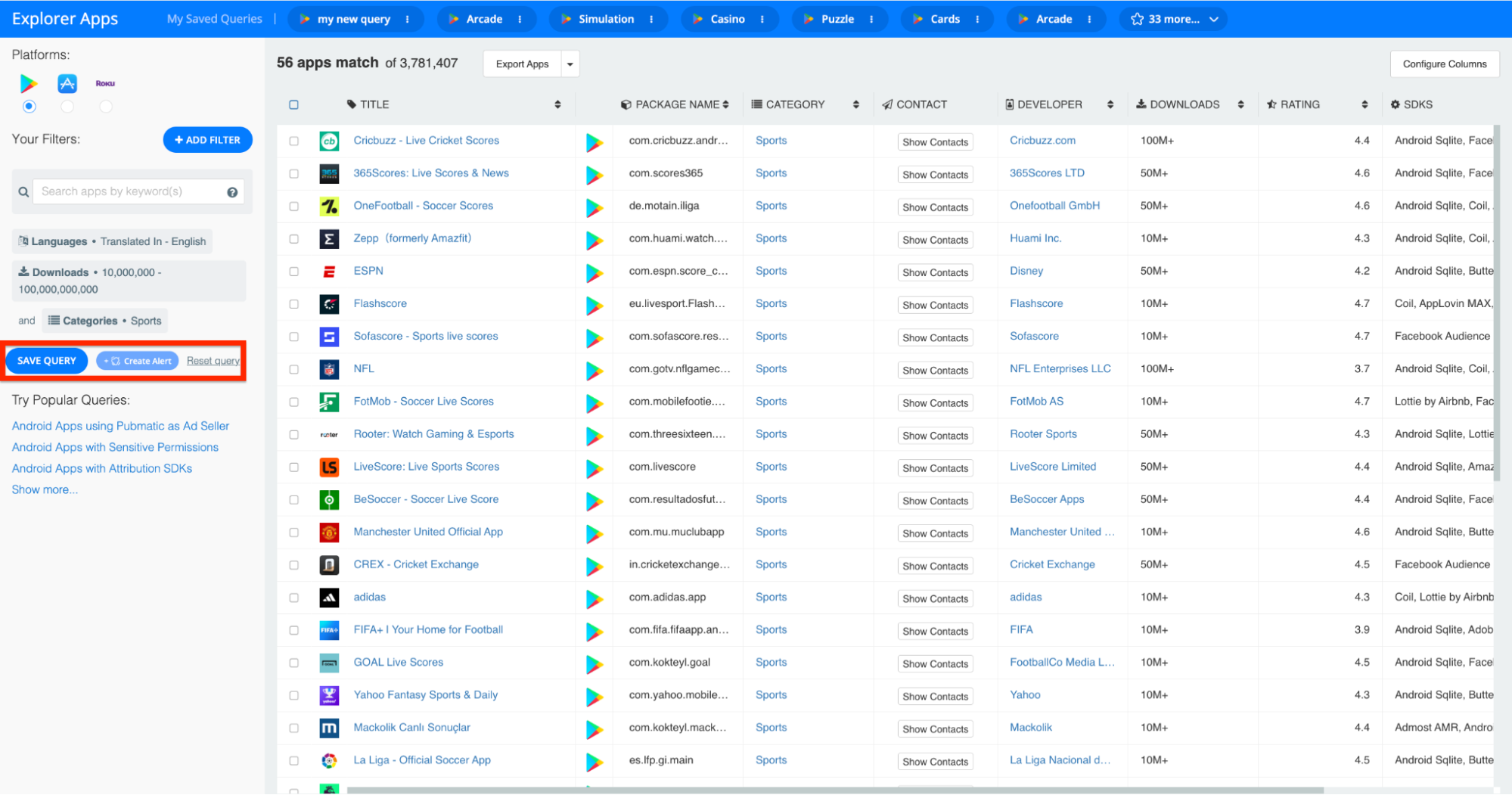1512x795 pixels.
Task: Check the 365Scores row checkbox
Action: pos(293,173)
